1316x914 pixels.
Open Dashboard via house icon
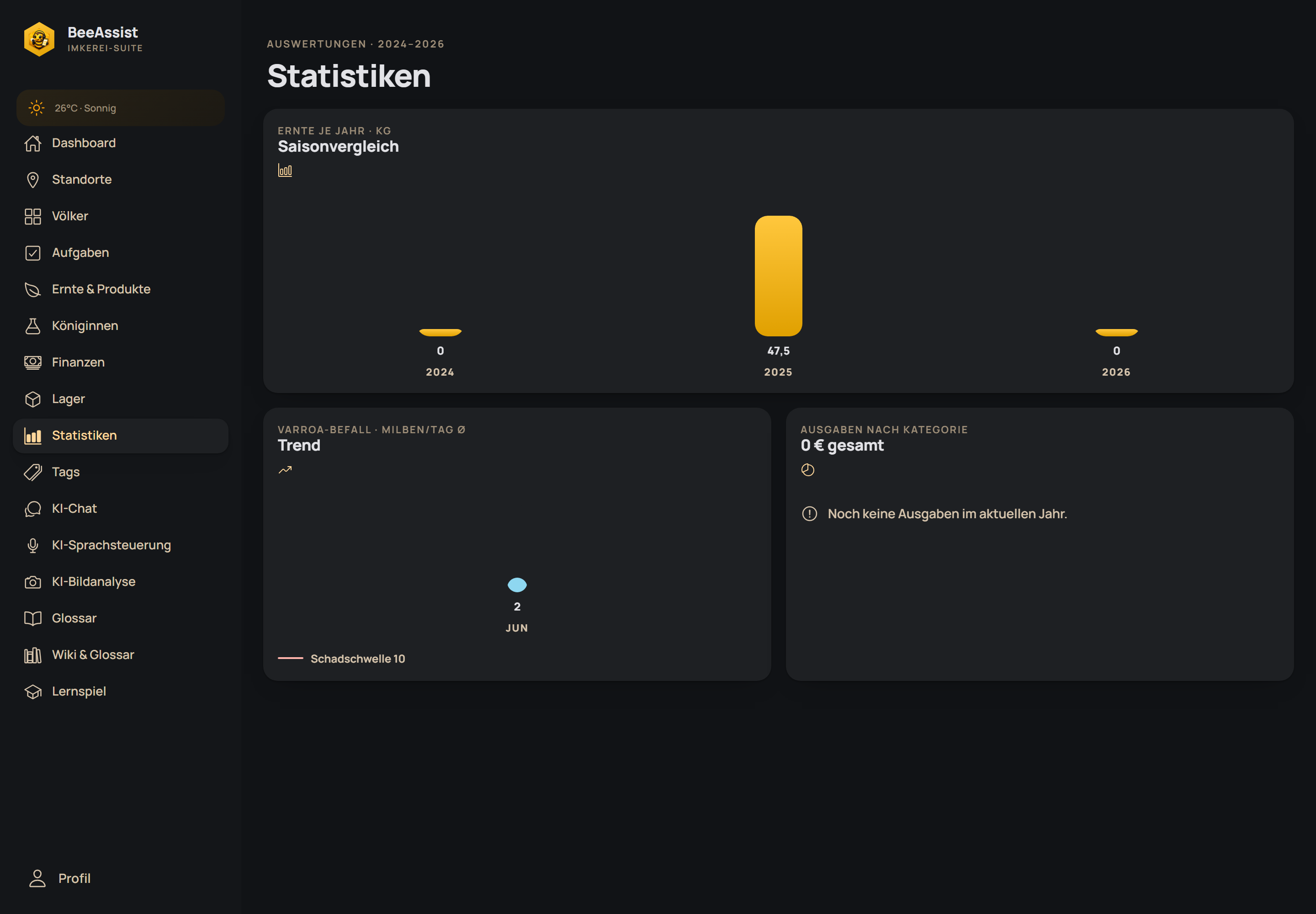32,143
